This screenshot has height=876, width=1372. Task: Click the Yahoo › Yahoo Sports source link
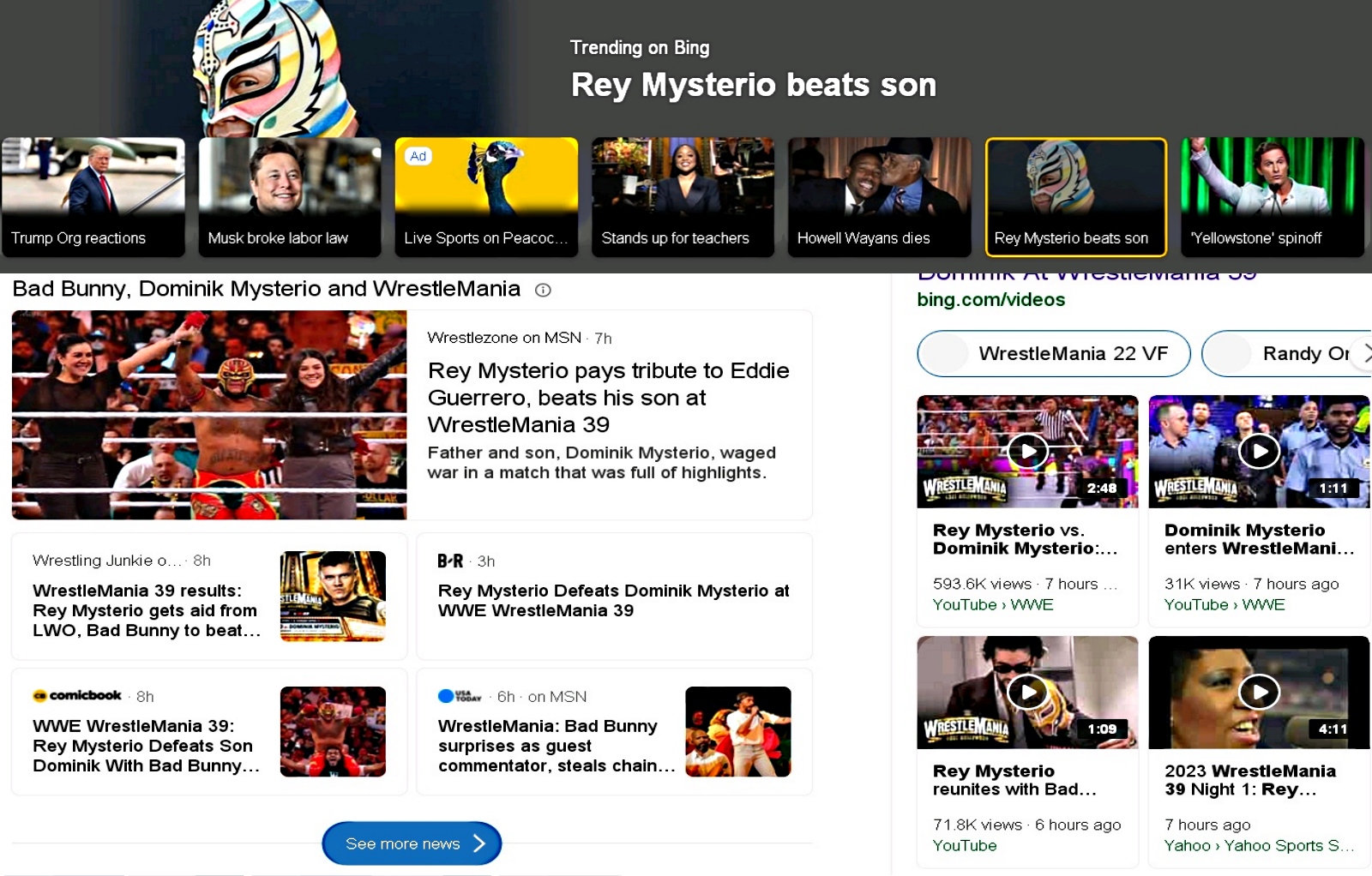1259,845
